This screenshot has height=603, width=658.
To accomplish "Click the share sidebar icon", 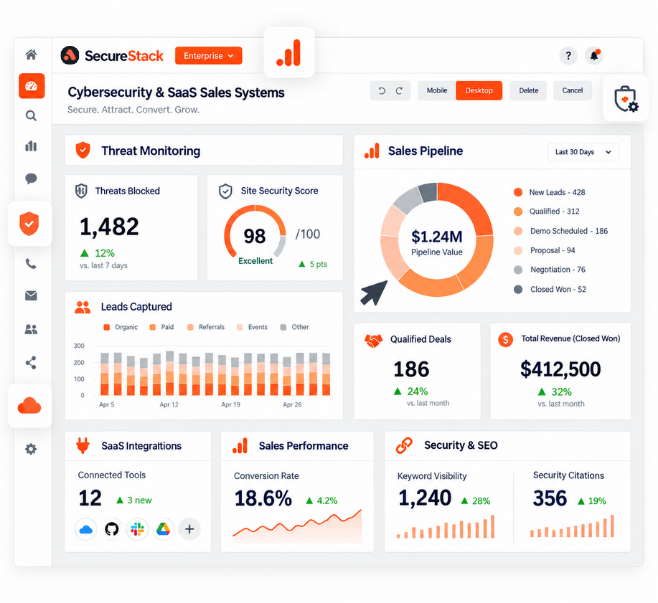I will (31, 363).
